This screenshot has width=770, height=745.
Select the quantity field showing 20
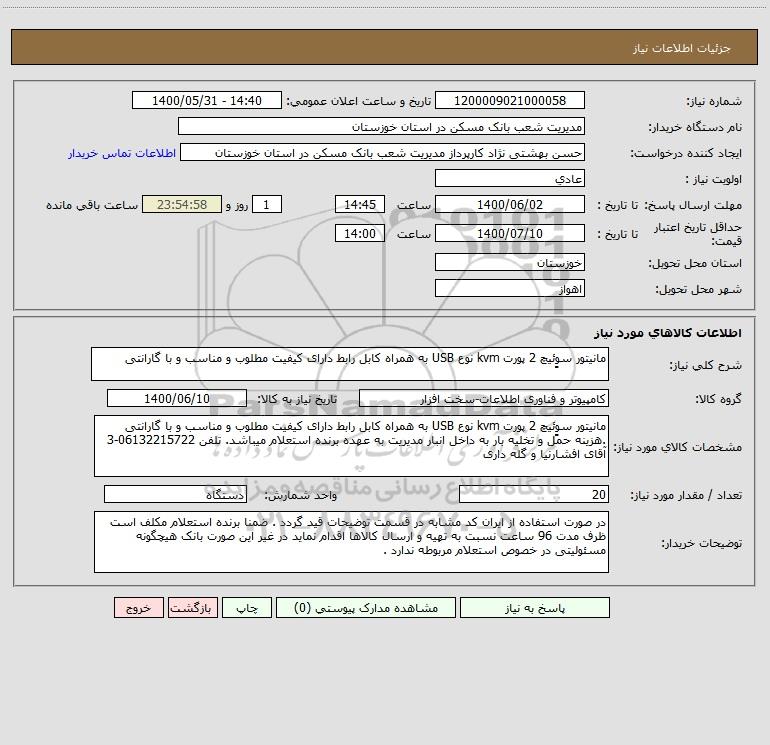534,494
